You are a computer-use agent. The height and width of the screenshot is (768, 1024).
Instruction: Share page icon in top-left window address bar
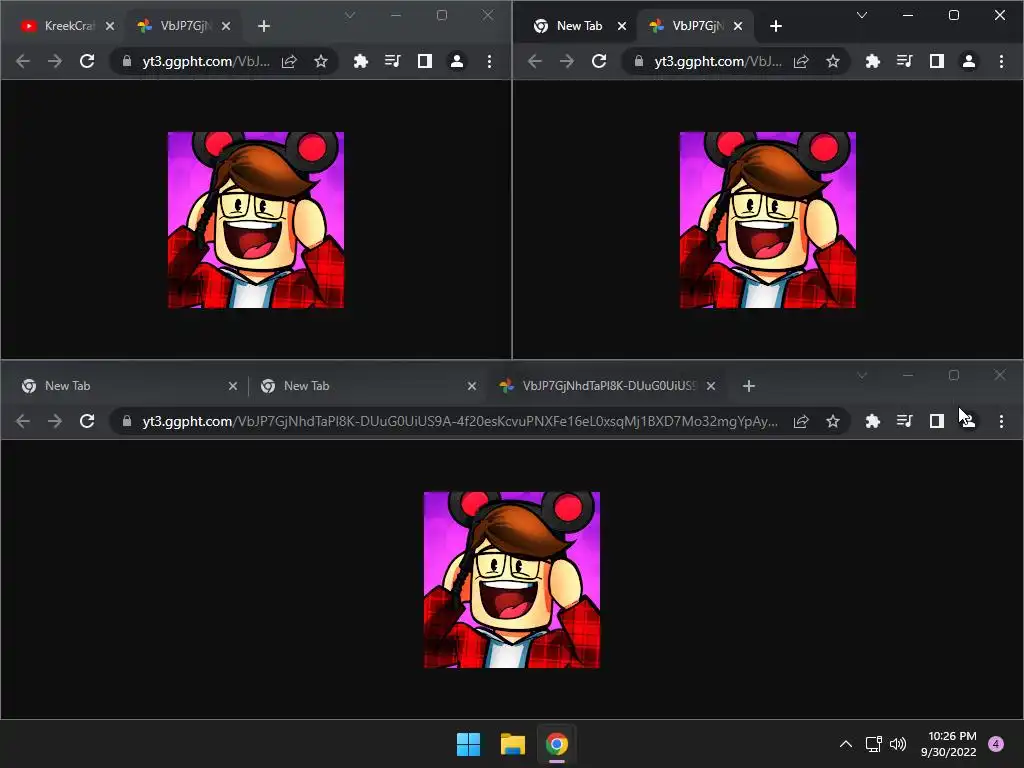tap(289, 61)
